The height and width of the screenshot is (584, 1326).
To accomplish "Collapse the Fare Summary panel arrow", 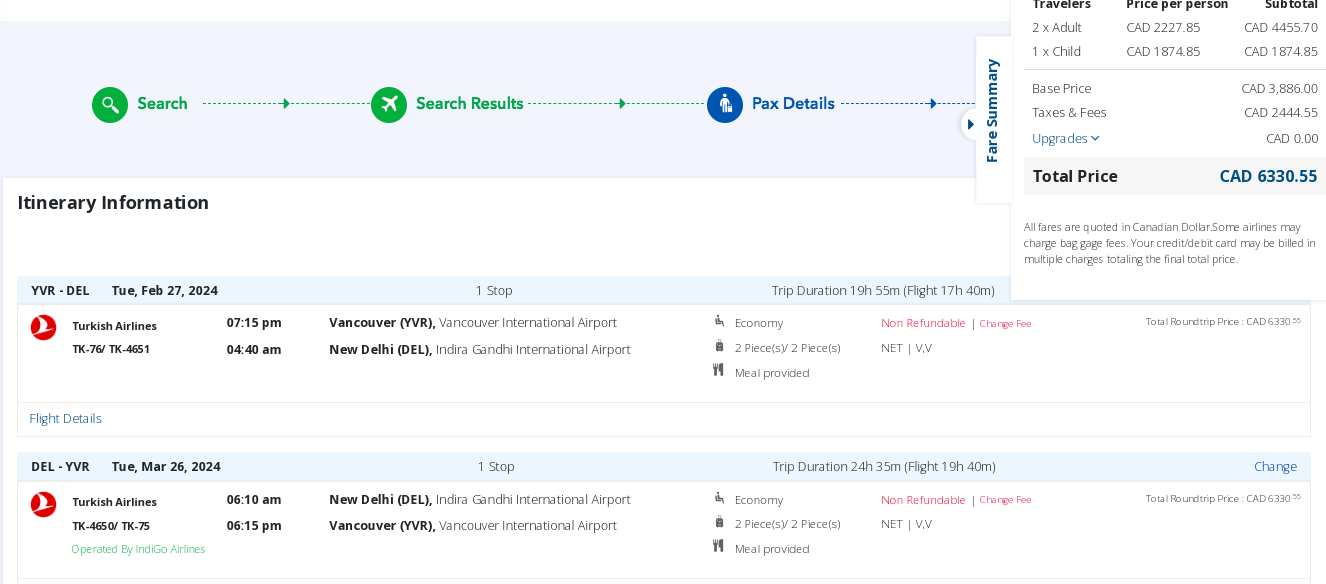I will [x=970, y=124].
